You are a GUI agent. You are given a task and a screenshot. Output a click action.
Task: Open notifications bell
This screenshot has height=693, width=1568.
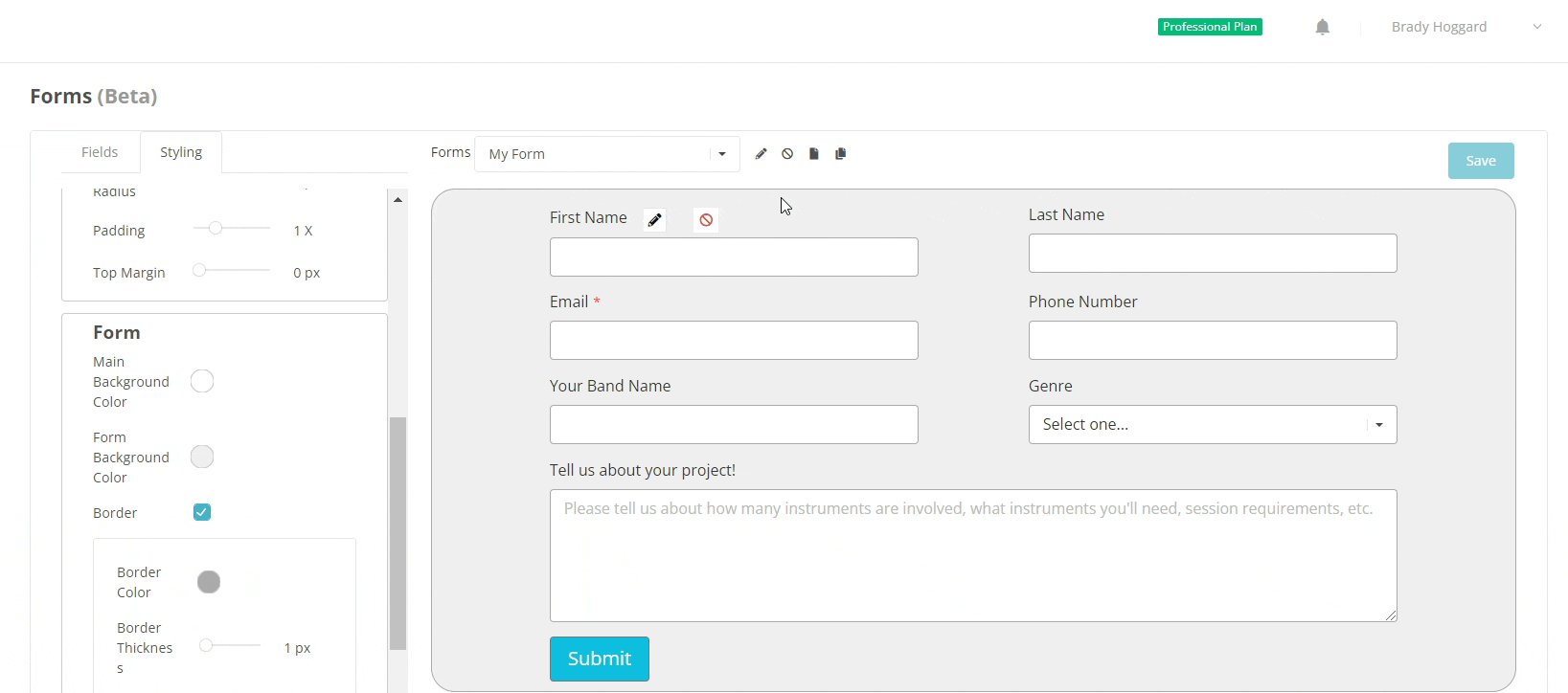click(x=1323, y=27)
